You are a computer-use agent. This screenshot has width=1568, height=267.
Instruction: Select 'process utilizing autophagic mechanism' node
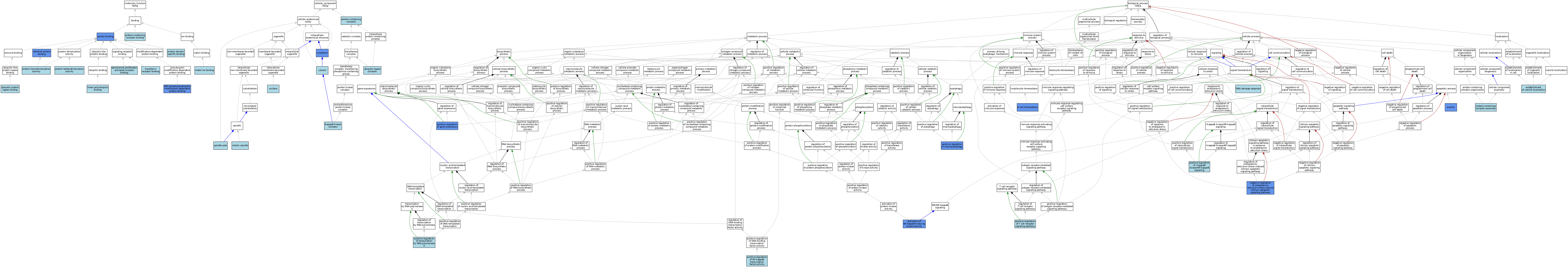996,53
